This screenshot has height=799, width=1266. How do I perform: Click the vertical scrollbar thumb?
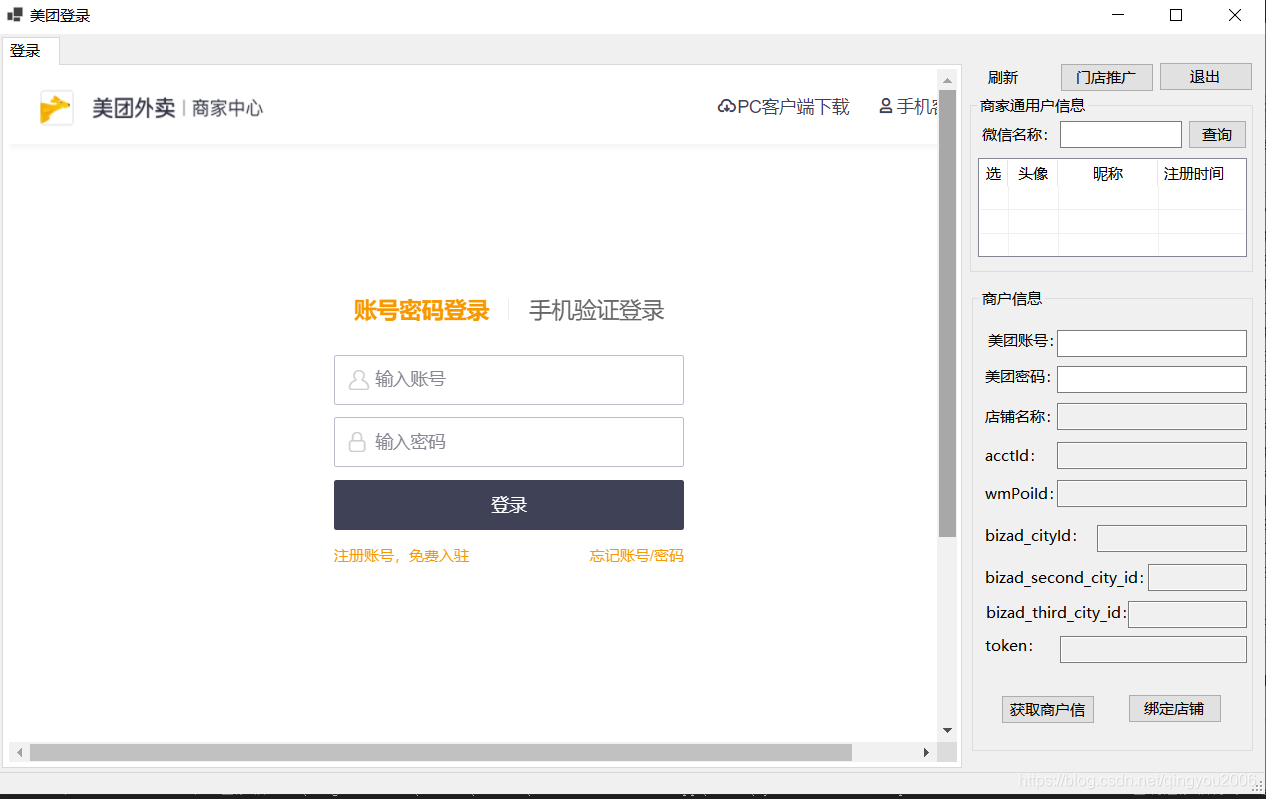click(947, 313)
